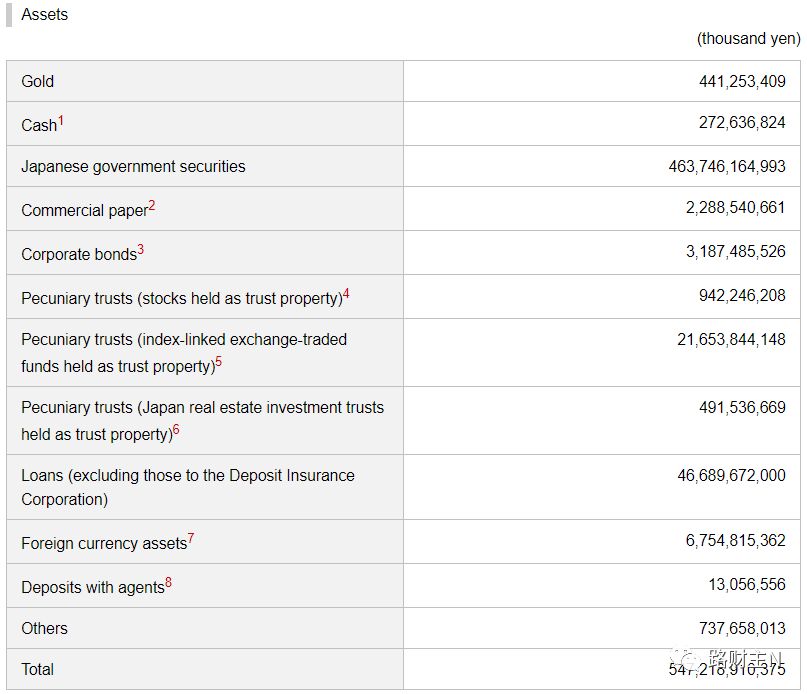Viewport: 807px width, 694px height.
Task: Open footnote 2 next to Commercial paper
Action: (152, 205)
